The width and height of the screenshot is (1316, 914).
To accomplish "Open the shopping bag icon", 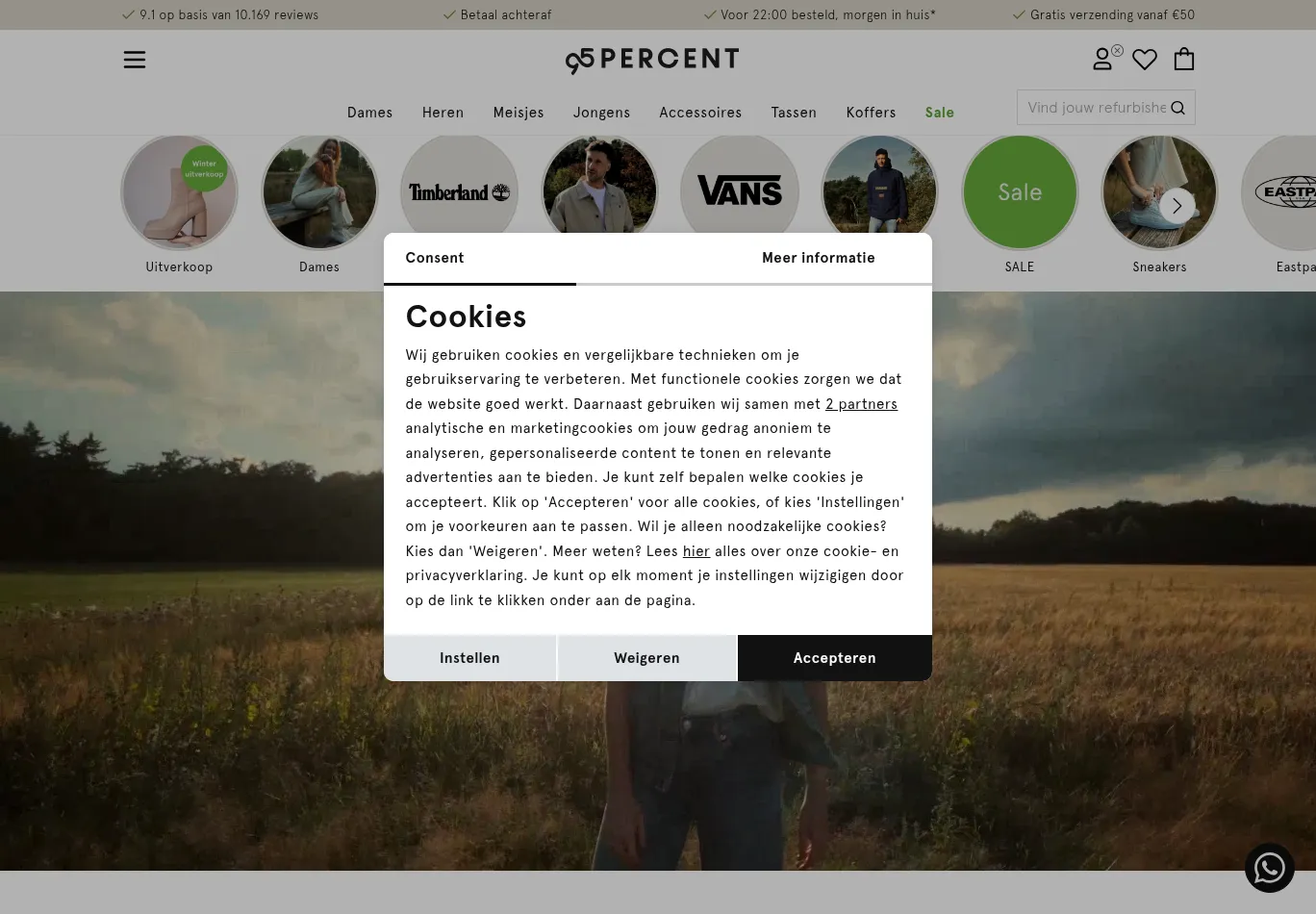I will pos(1184,60).
